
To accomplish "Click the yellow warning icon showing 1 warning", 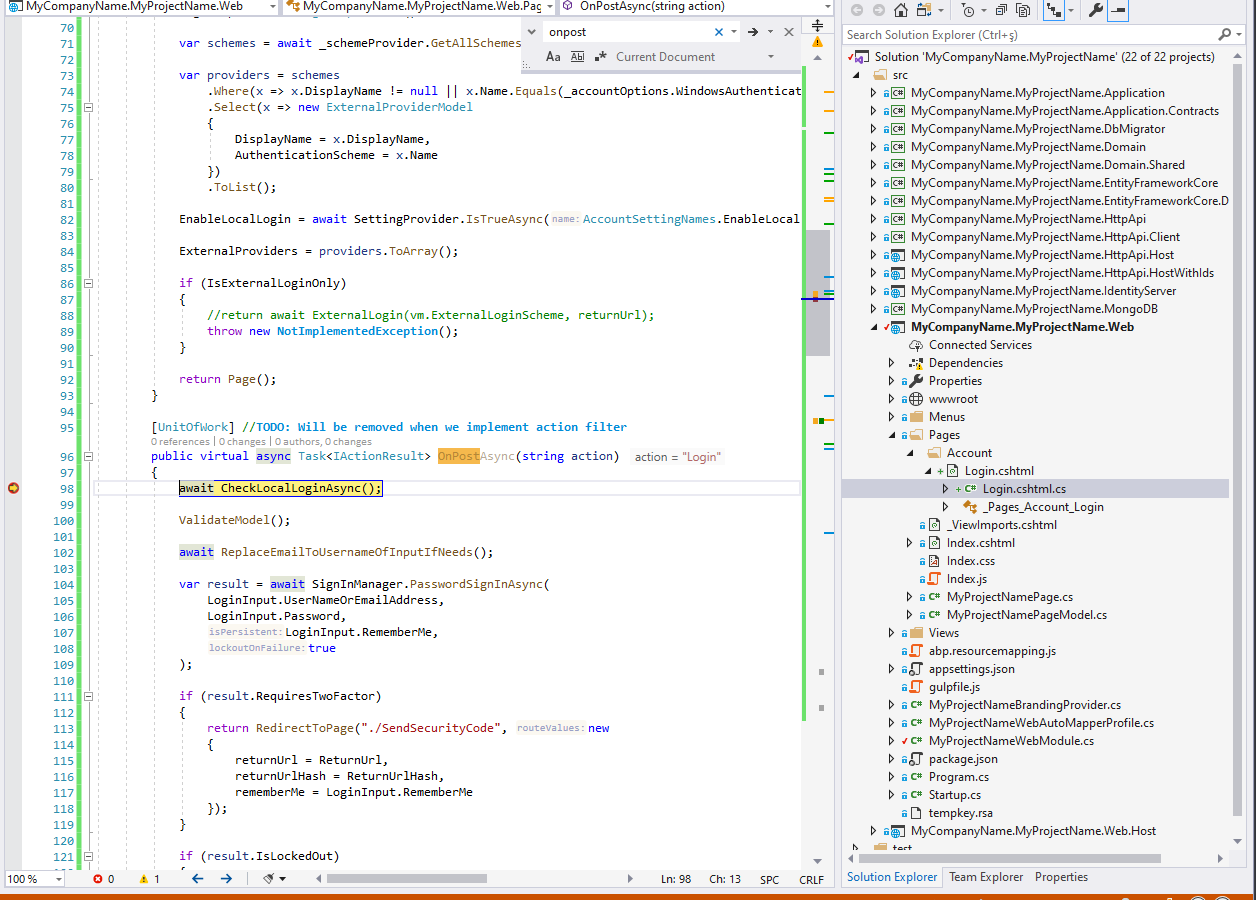I will (145, 877).
